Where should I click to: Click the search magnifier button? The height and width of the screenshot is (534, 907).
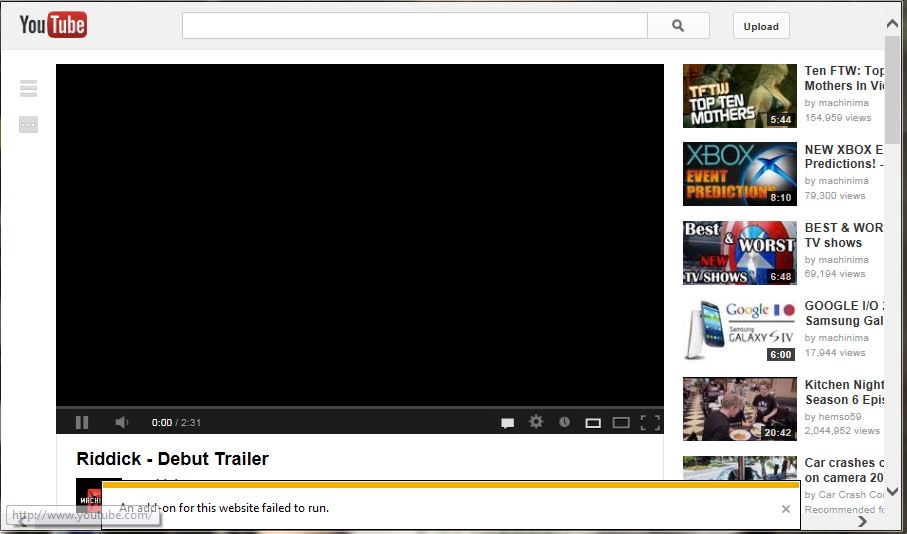click(x=678, y=25)
